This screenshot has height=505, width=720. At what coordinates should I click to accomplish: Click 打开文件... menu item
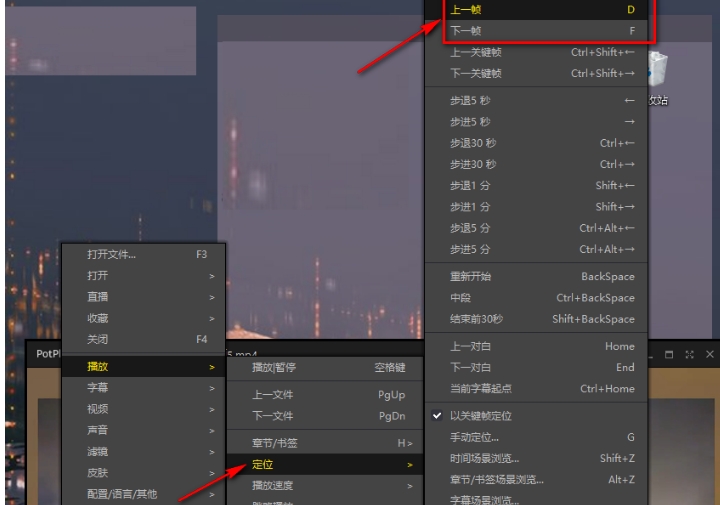point(144,254)
